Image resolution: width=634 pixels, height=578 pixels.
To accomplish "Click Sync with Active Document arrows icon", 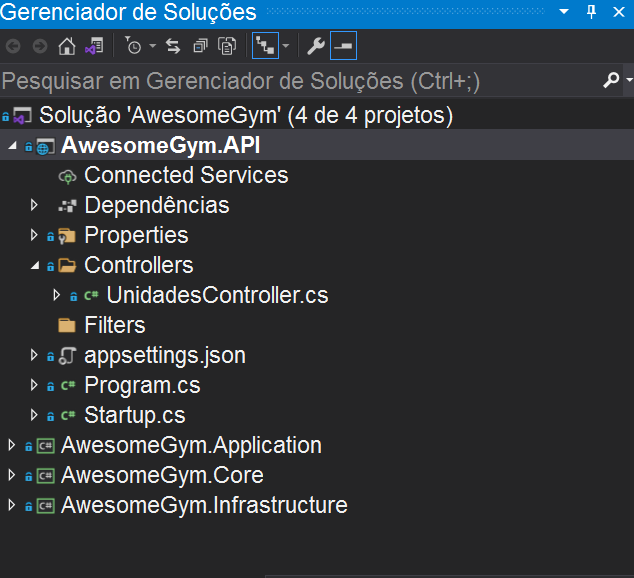I will point(173,46).
